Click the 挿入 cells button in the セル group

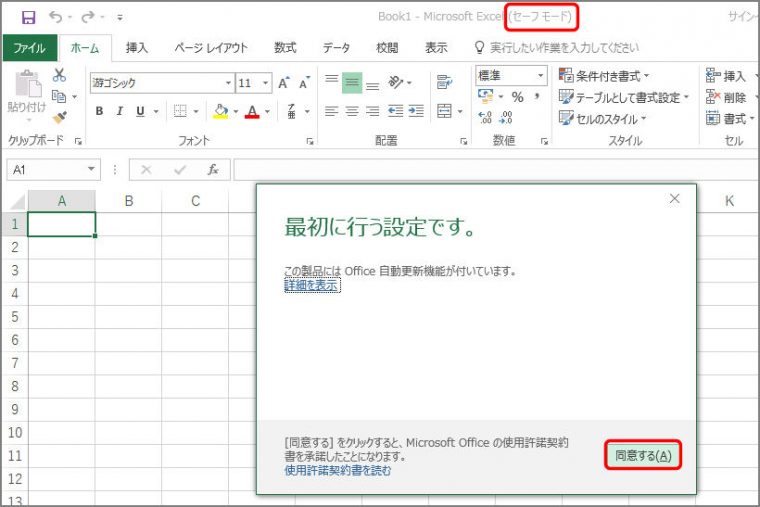tap(726, 76)
